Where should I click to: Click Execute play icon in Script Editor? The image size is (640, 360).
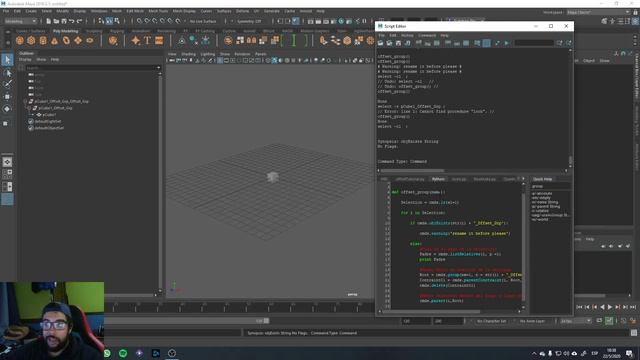point(507,43)
